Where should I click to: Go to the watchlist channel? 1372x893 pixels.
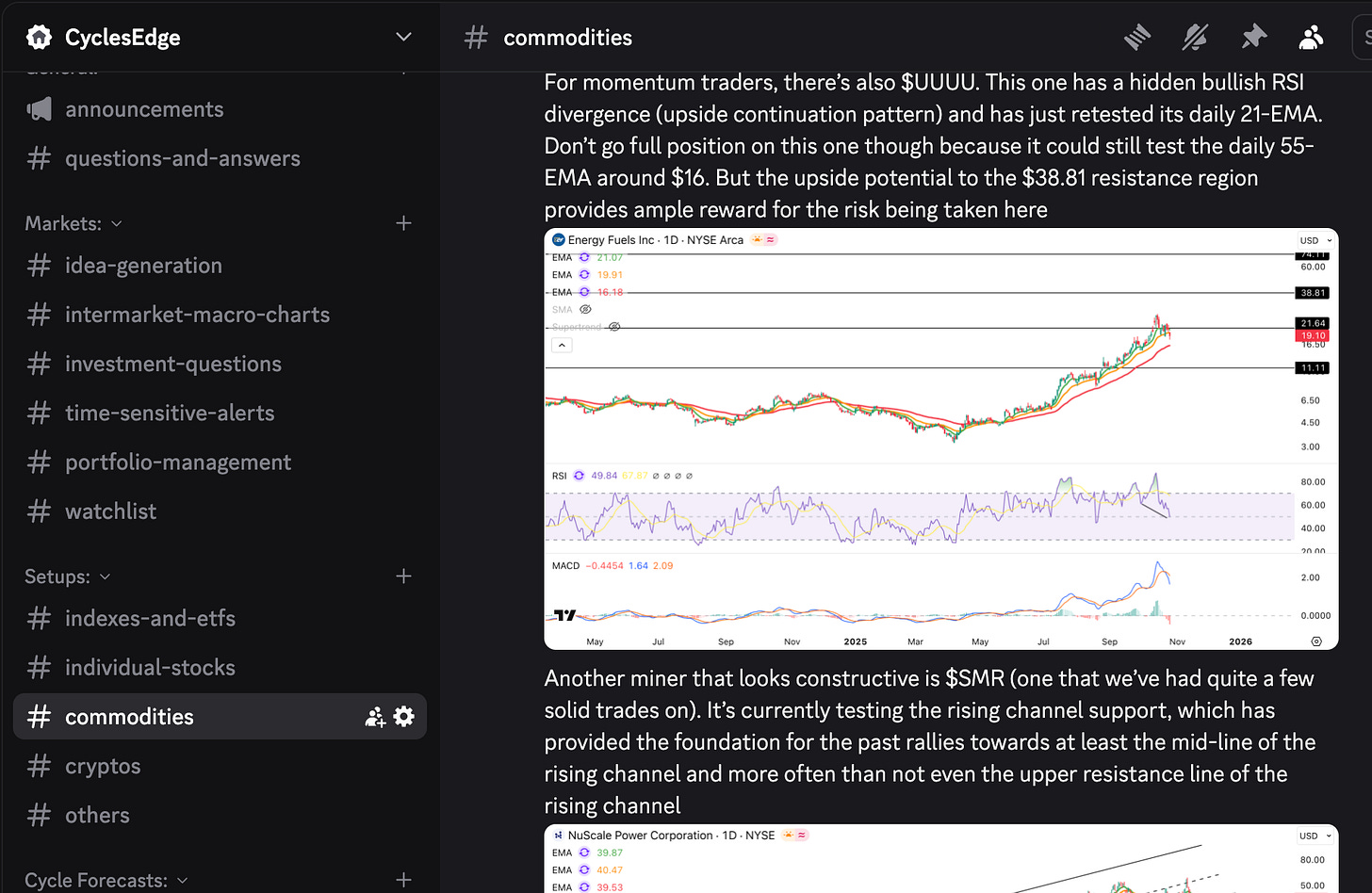(x=220, y=511)
